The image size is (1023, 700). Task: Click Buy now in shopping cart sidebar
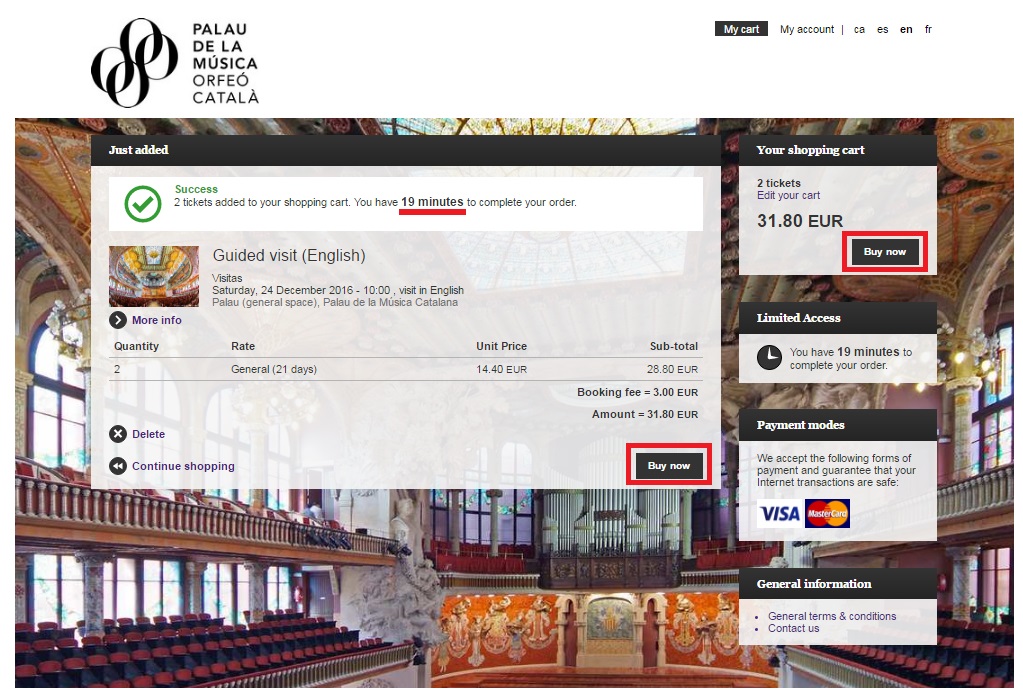click(x=885, y=252)
